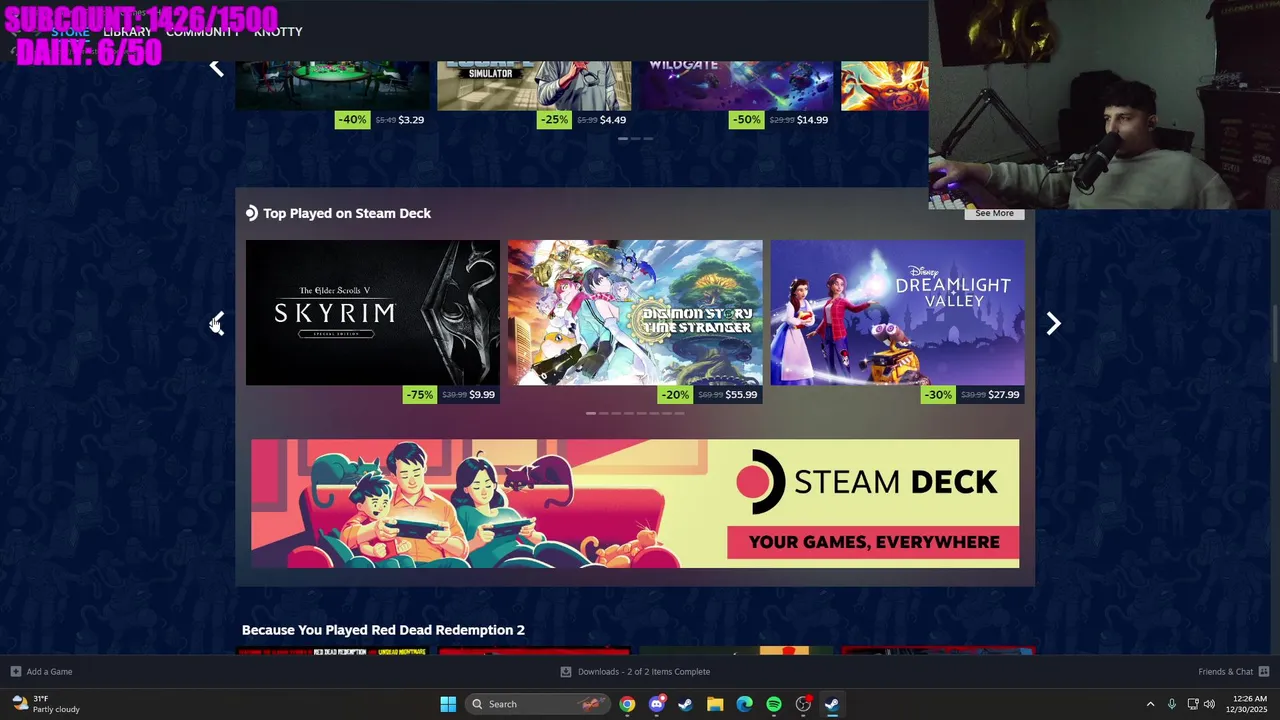Open File Explorer from taskbar

[x=715, y=704]
